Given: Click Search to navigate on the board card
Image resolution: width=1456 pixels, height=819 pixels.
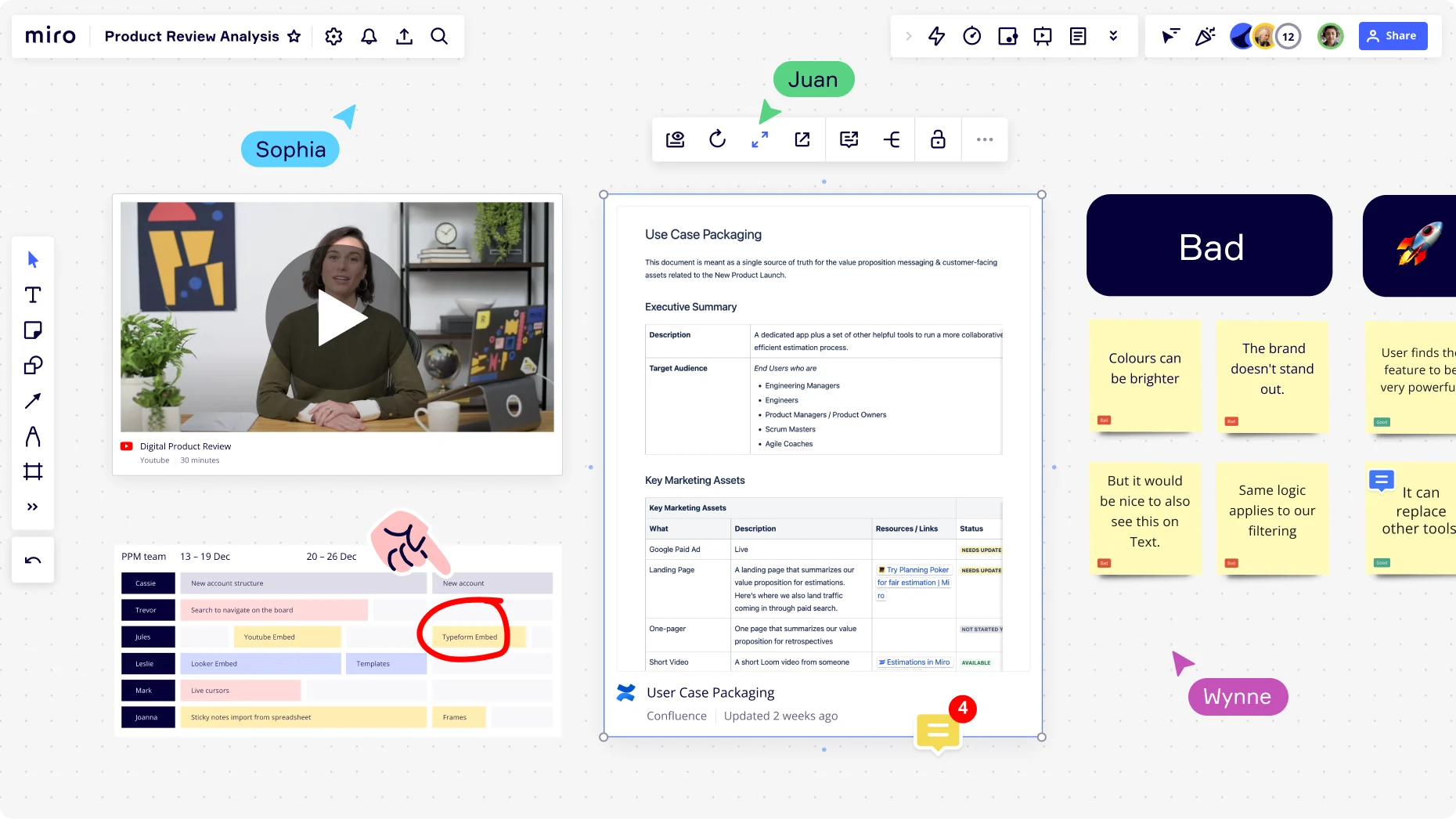Looking at the screenshot, I should (x=274, y=610).
